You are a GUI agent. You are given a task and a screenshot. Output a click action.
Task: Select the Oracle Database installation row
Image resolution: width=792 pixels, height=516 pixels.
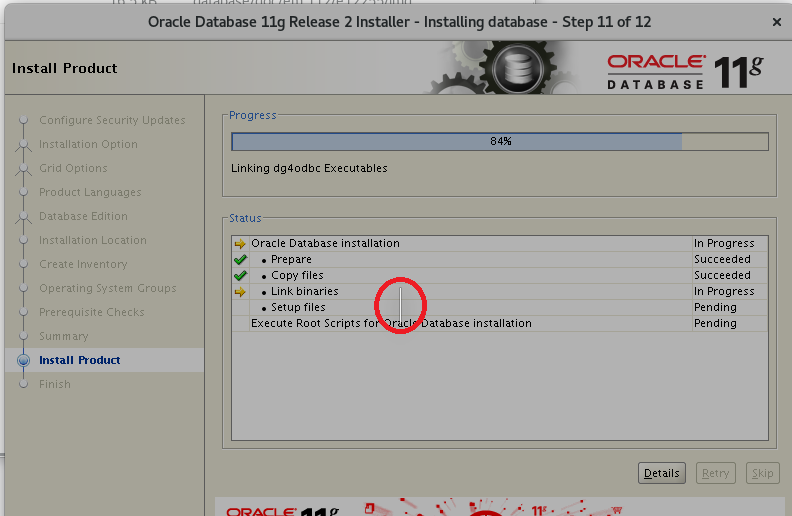[x=500, y=243]
